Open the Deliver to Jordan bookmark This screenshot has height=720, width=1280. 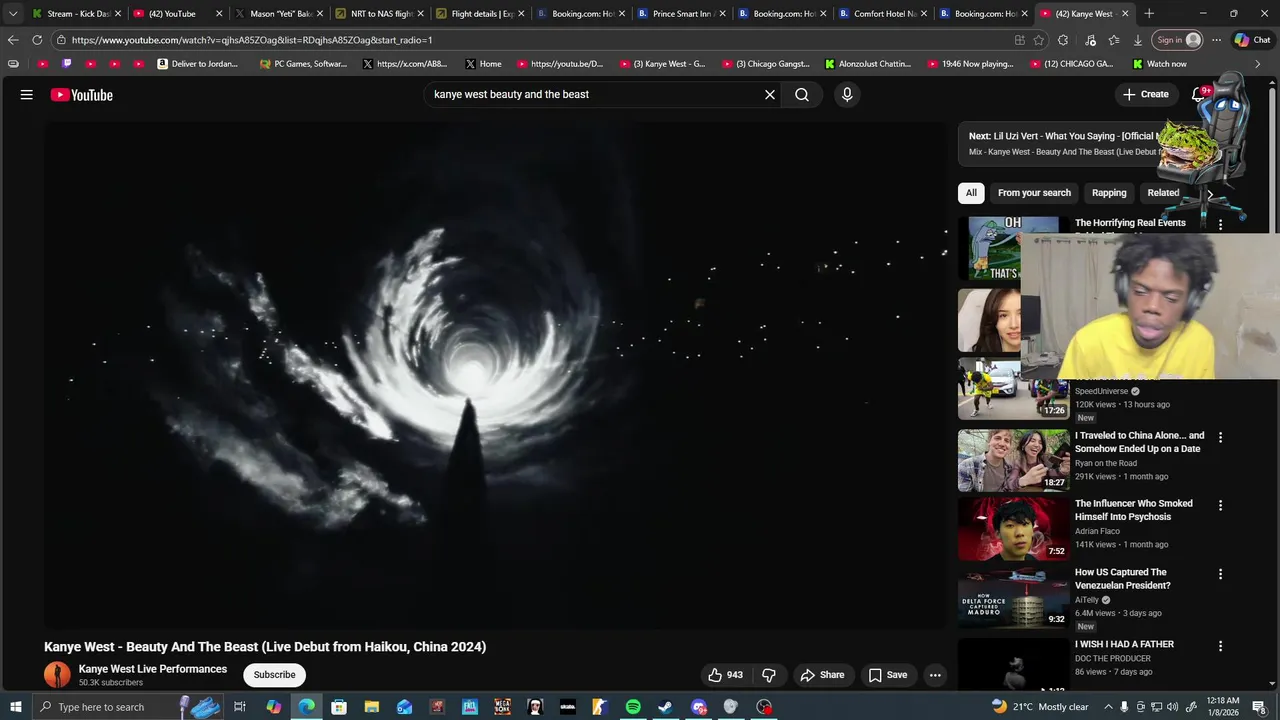[x=198, y=64]
